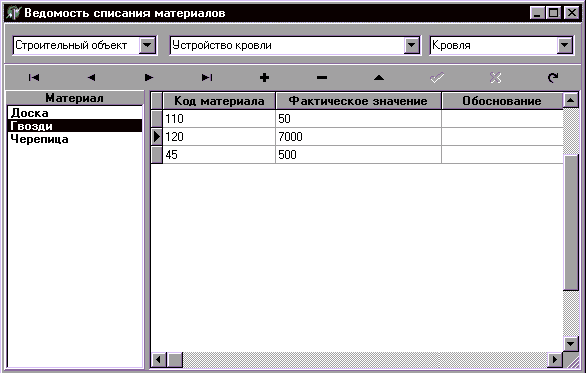
Task: Insert a new record with the plus button
Action: pos(264,78)
